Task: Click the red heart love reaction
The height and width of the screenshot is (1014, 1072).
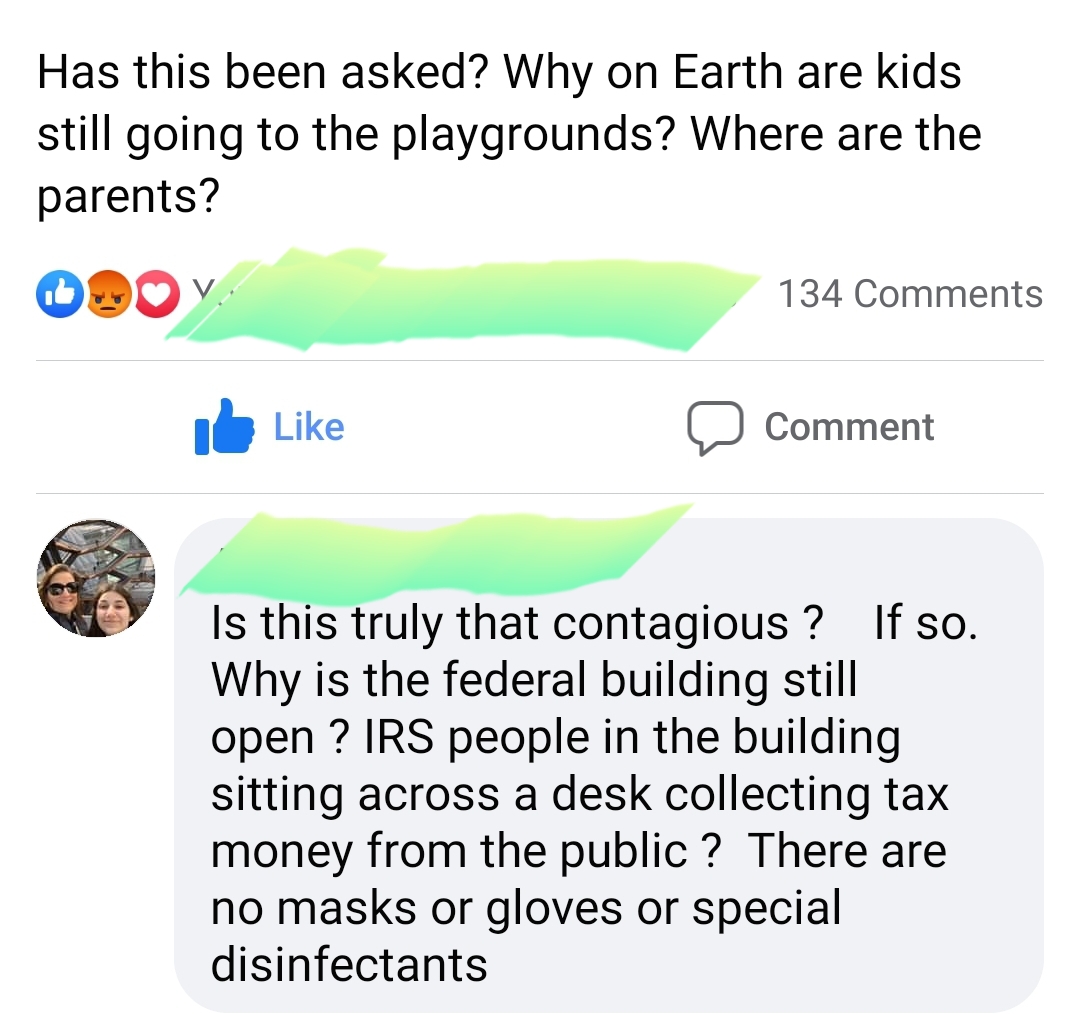Action: click(157, 295)
